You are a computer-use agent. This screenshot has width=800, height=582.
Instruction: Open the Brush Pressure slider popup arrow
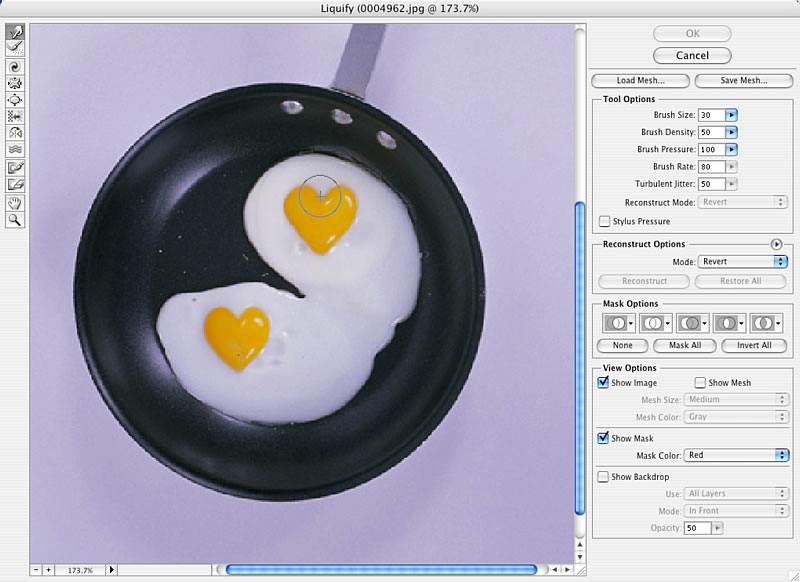tap(731, 149)
